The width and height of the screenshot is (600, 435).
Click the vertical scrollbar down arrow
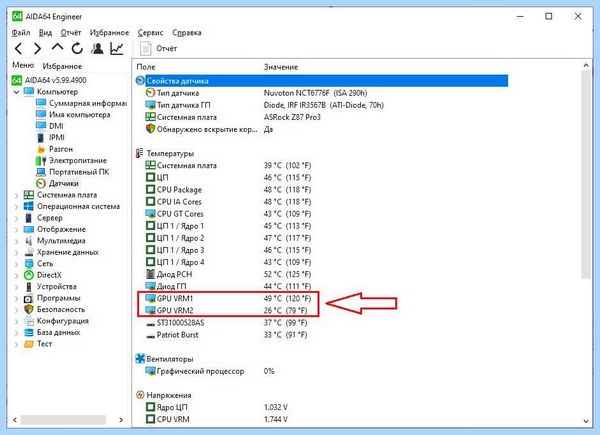click(586, 420)
